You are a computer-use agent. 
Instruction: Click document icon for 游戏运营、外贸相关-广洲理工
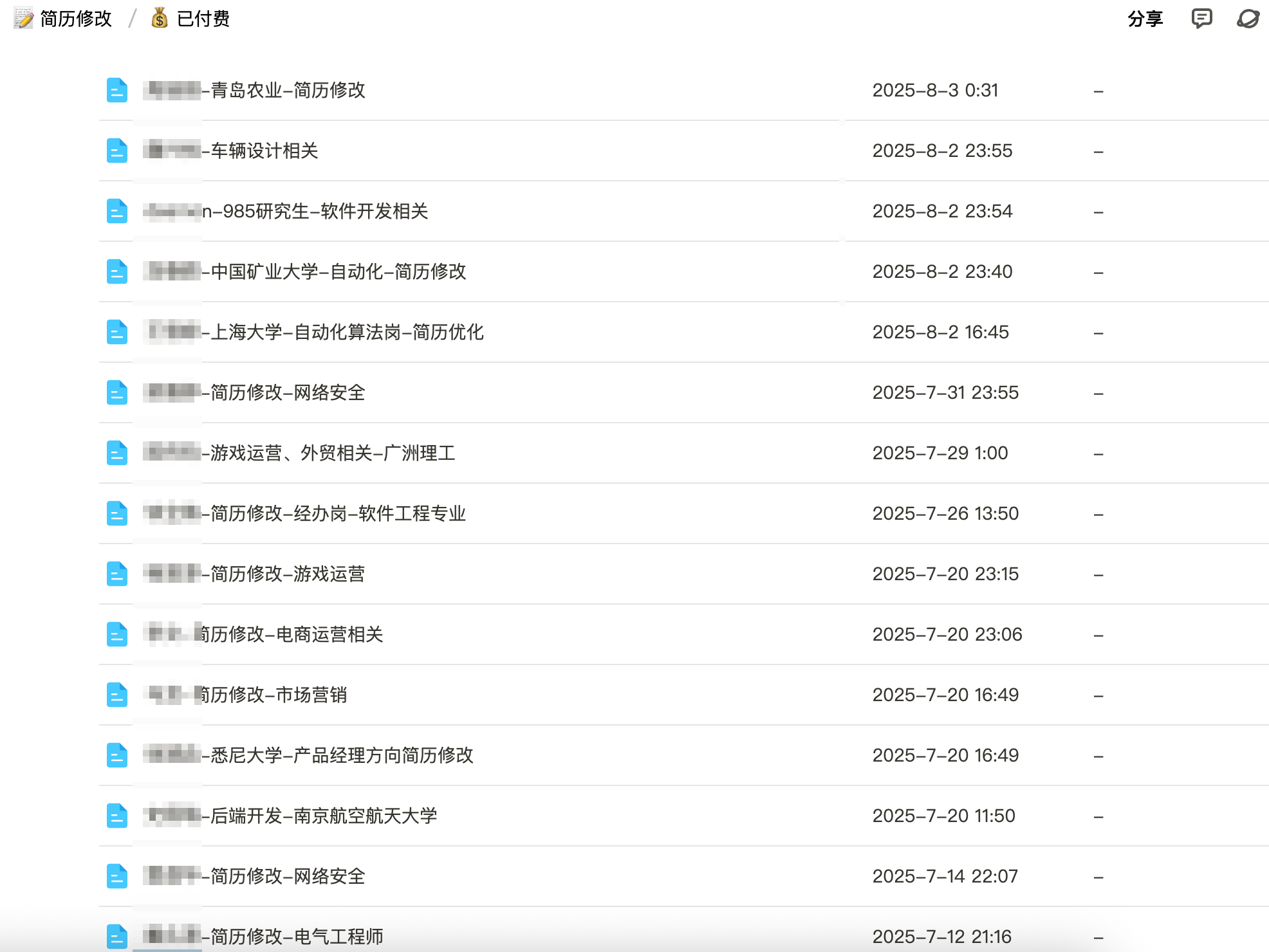click(116, 453)
